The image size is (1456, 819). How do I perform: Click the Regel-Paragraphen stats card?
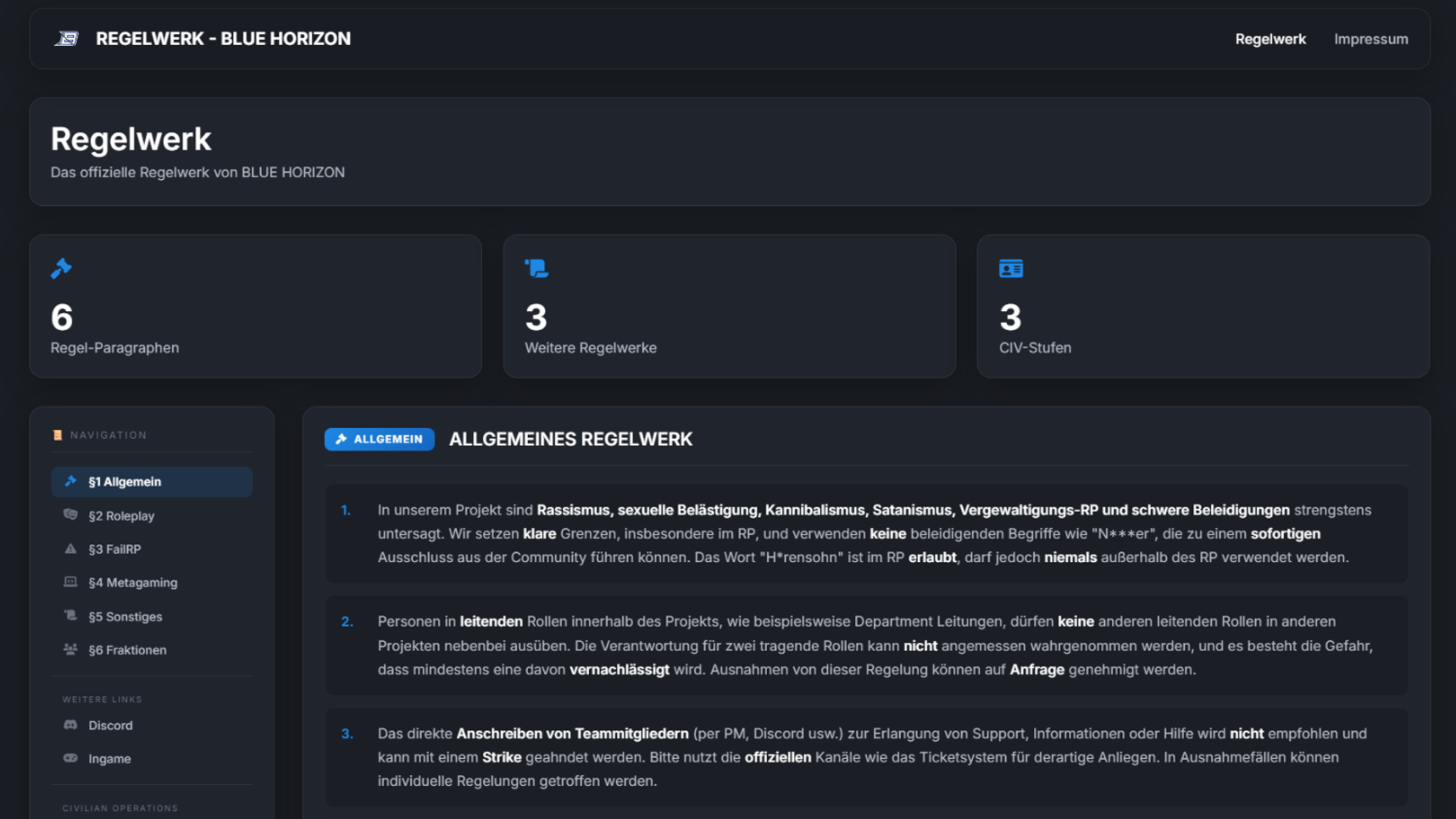pyautogui.click(x=255, y=306)
